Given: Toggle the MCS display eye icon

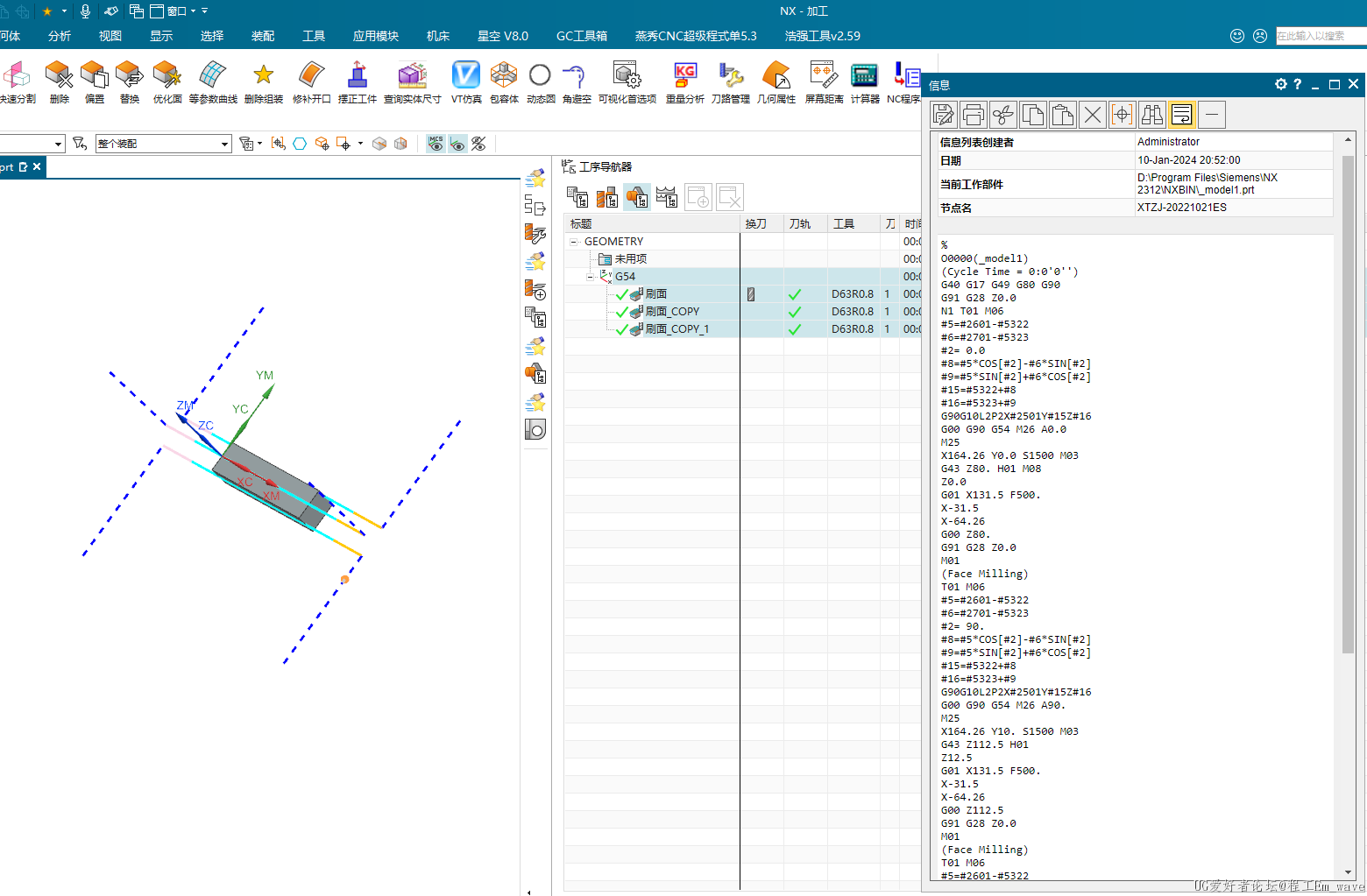Looking at the screenshot, I should (436, 144).
